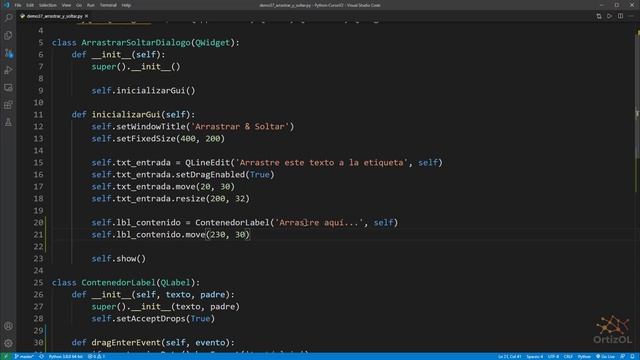Click the VS Code logo icon
The image size is (640, 360).
[6, 5]
